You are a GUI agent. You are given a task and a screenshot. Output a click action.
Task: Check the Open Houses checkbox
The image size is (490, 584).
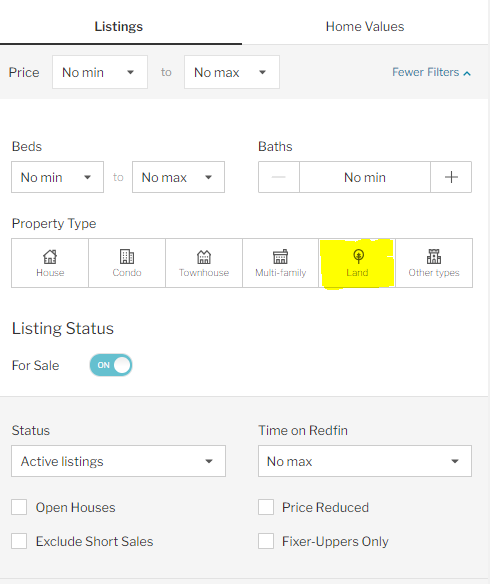19,507
